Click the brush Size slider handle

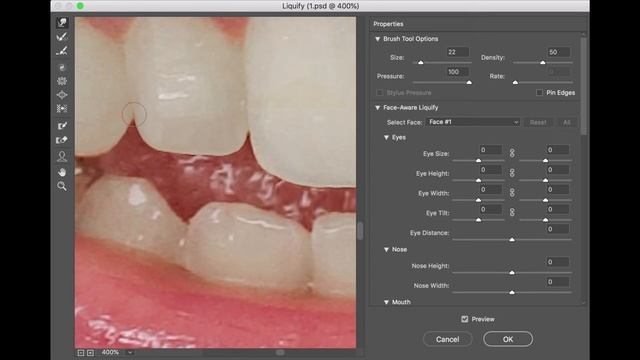point(421,62)
